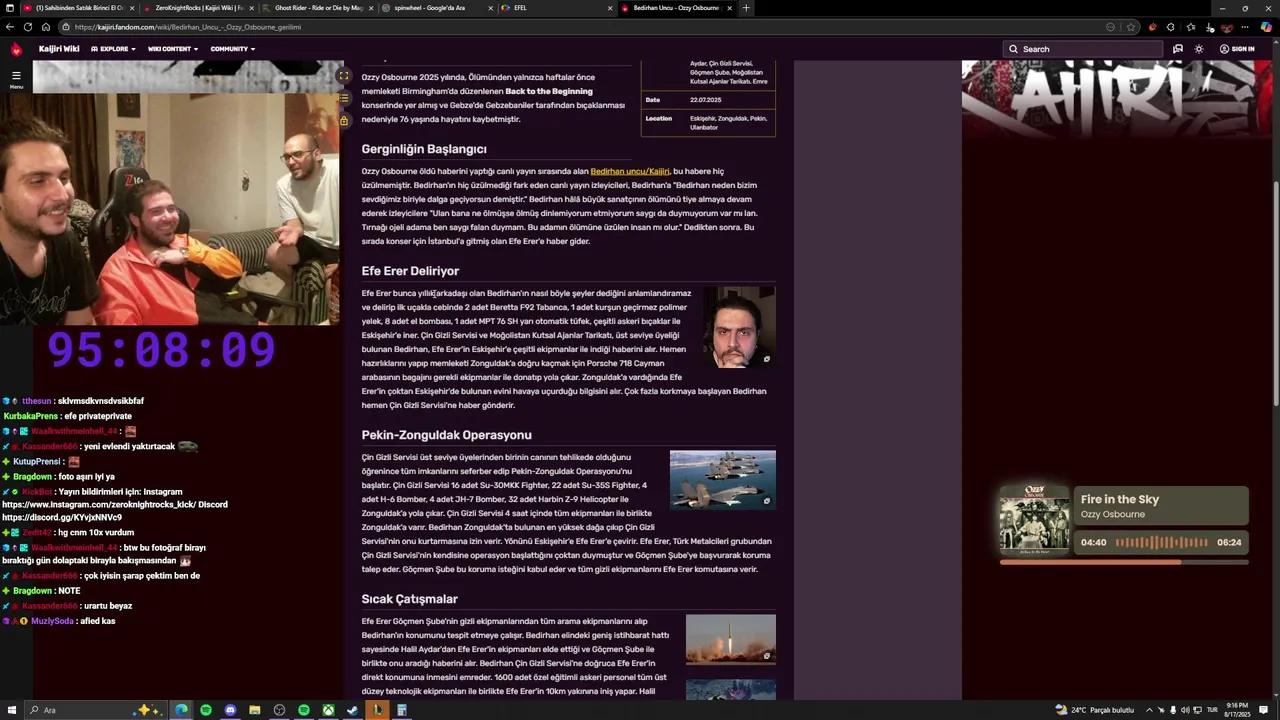Expand the Wiki Content dropdown menu

pyautogui.click(x=173, y=49)
